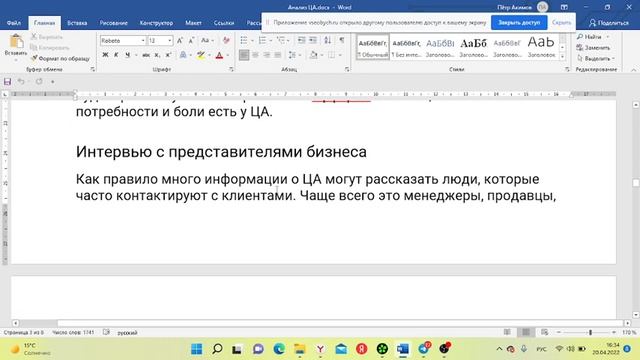This screenshot has height=360, width=640.
Task: Click Заменить in the Editing group
Action: tap(593, 48)
